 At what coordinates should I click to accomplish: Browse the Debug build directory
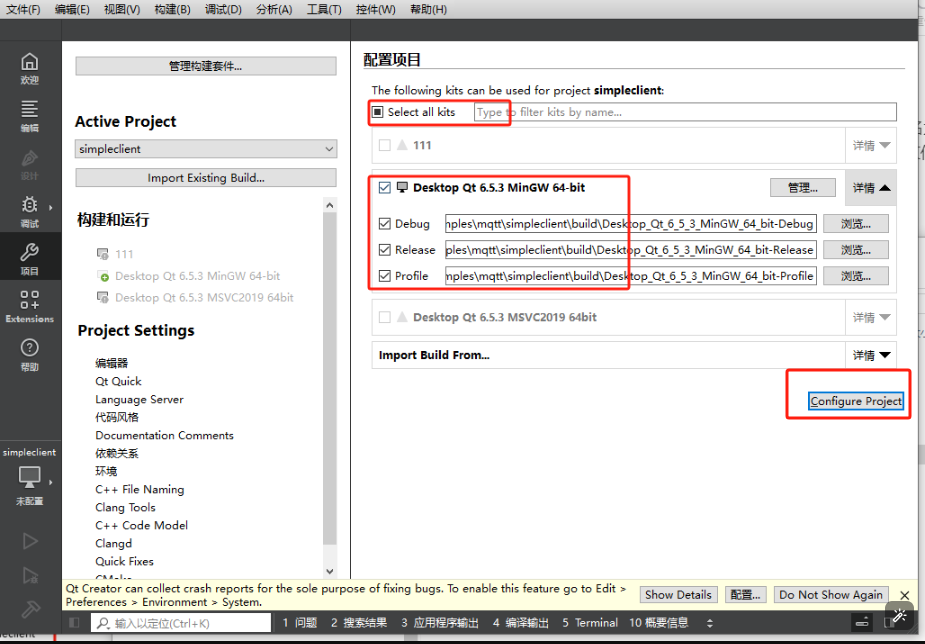pos(855,224)
